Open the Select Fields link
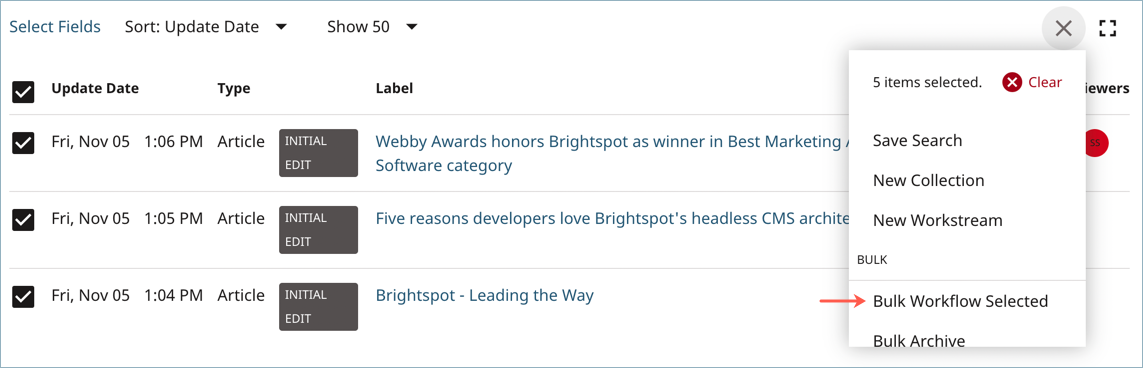The image size is (1143, 368). pyautogui.click(x=55, y=27)
